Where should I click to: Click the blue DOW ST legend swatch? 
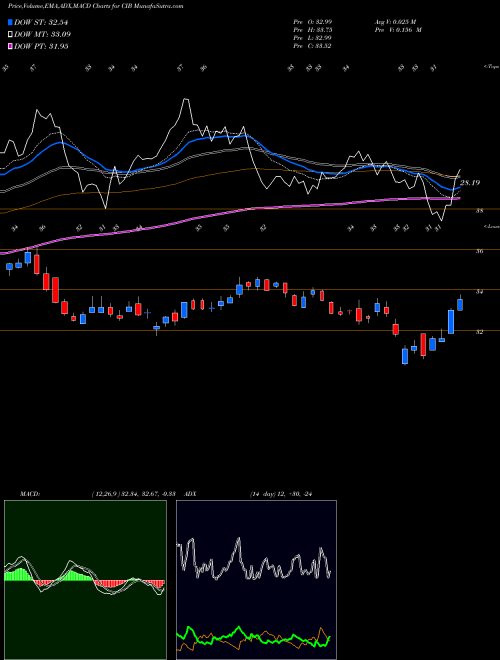point(10,22)
